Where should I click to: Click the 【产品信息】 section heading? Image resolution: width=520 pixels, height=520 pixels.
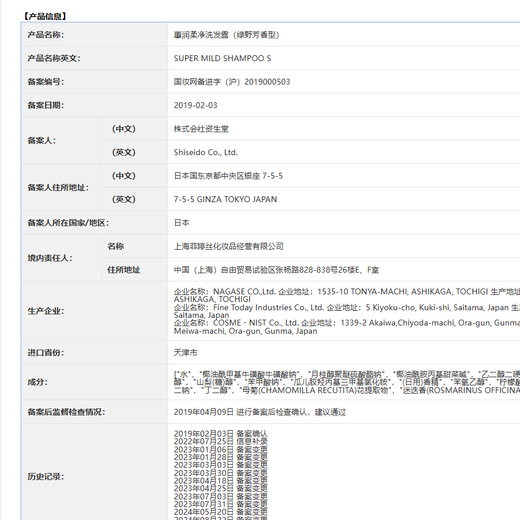coord(45,16)
